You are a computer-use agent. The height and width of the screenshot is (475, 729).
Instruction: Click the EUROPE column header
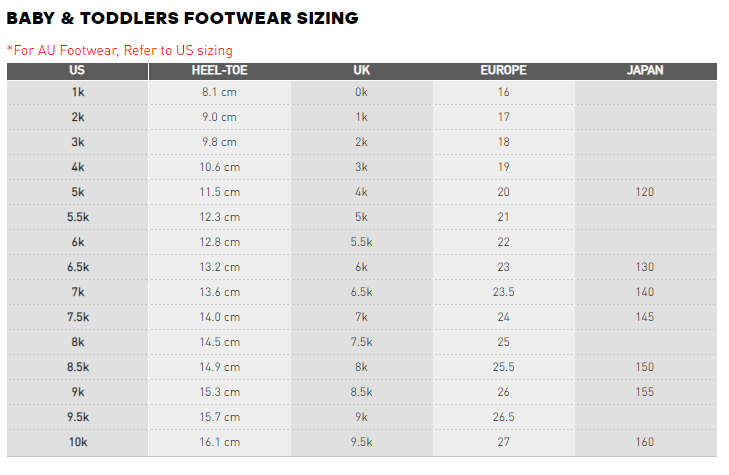pyautogui.click(x=503, y=71)
